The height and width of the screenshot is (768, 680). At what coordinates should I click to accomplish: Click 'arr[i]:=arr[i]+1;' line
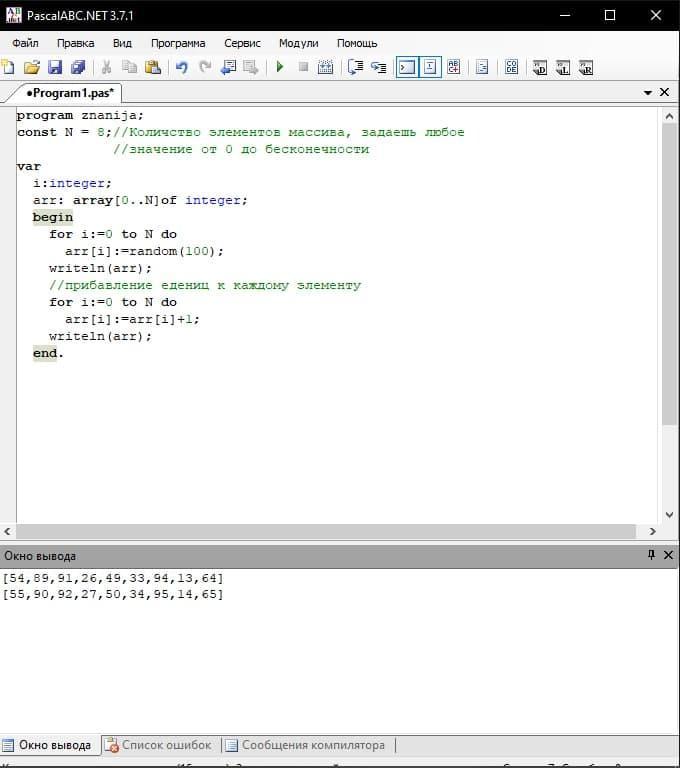132,319
